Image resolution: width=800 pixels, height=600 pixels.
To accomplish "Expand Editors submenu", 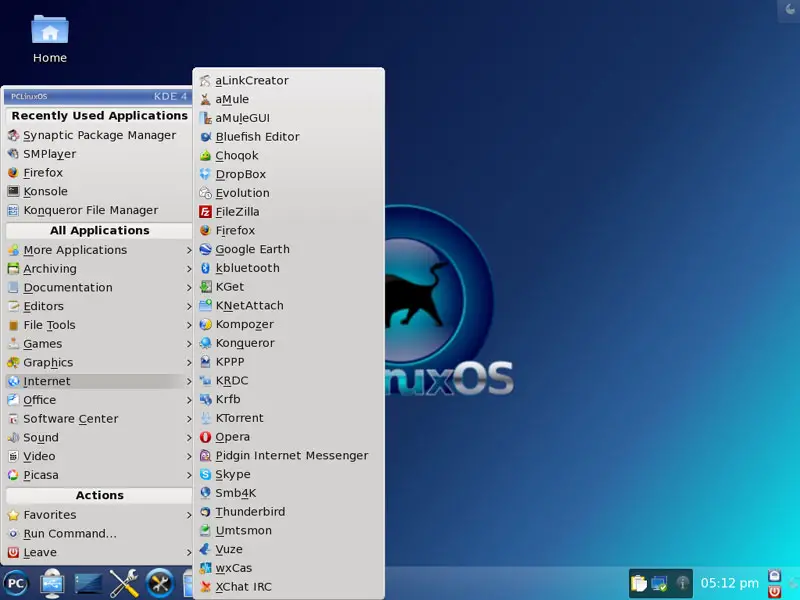I will click(x=99, y=306).
